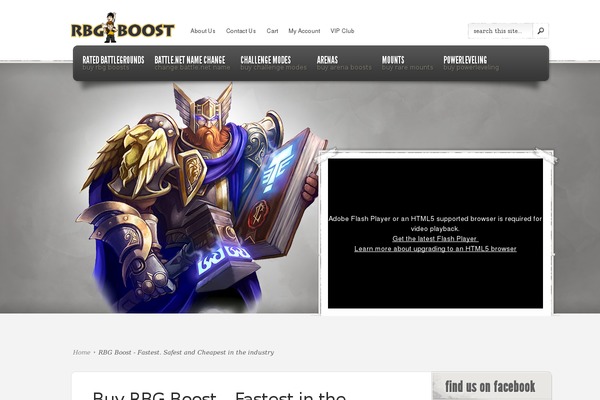
Task: Click Get the latest Flash Player link
Action: point(435,239)
